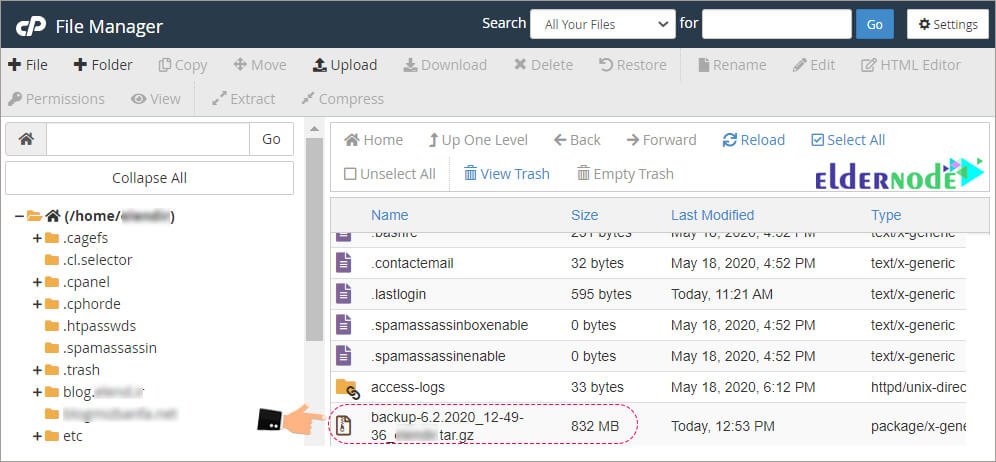Image resolution: width=996 pixels, height=462 pixels.
Task: Open View Trash
Action: (x=506, y=174)
